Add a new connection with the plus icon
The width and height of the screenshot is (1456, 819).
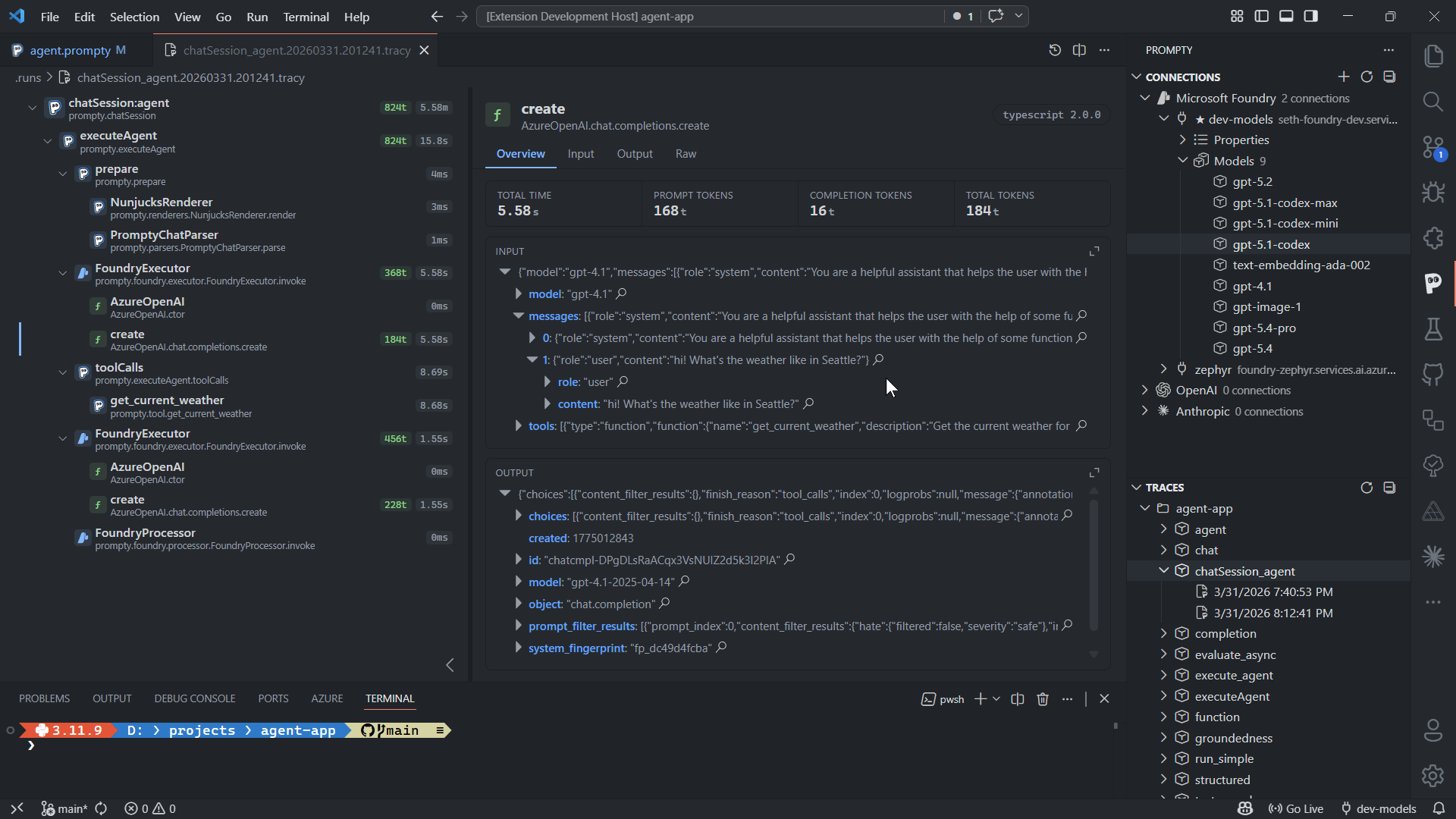(1344, 76)
